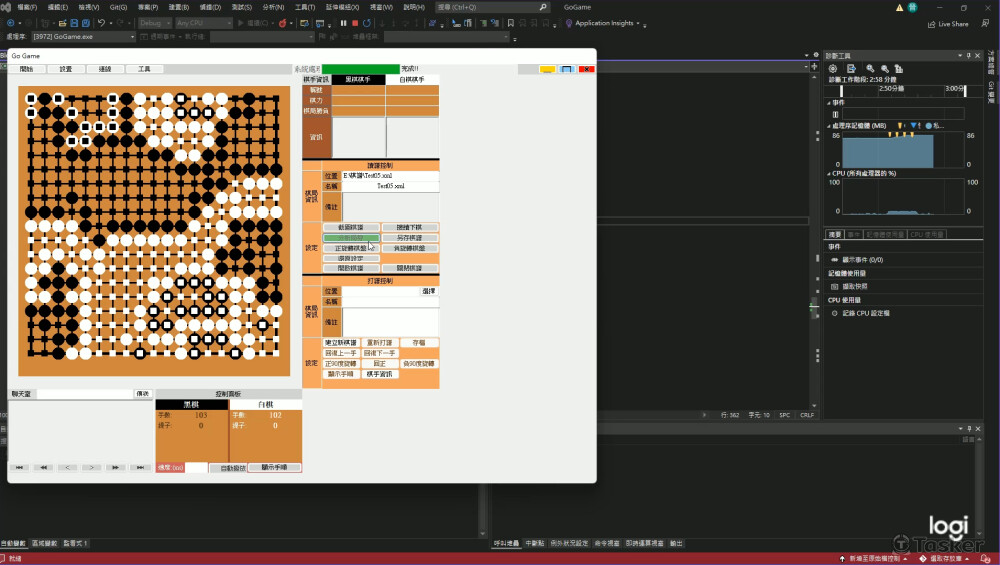Viewport: 1000px width, 565px height.
Task: Step forward one move with > button
Action: tap(91, 467)
